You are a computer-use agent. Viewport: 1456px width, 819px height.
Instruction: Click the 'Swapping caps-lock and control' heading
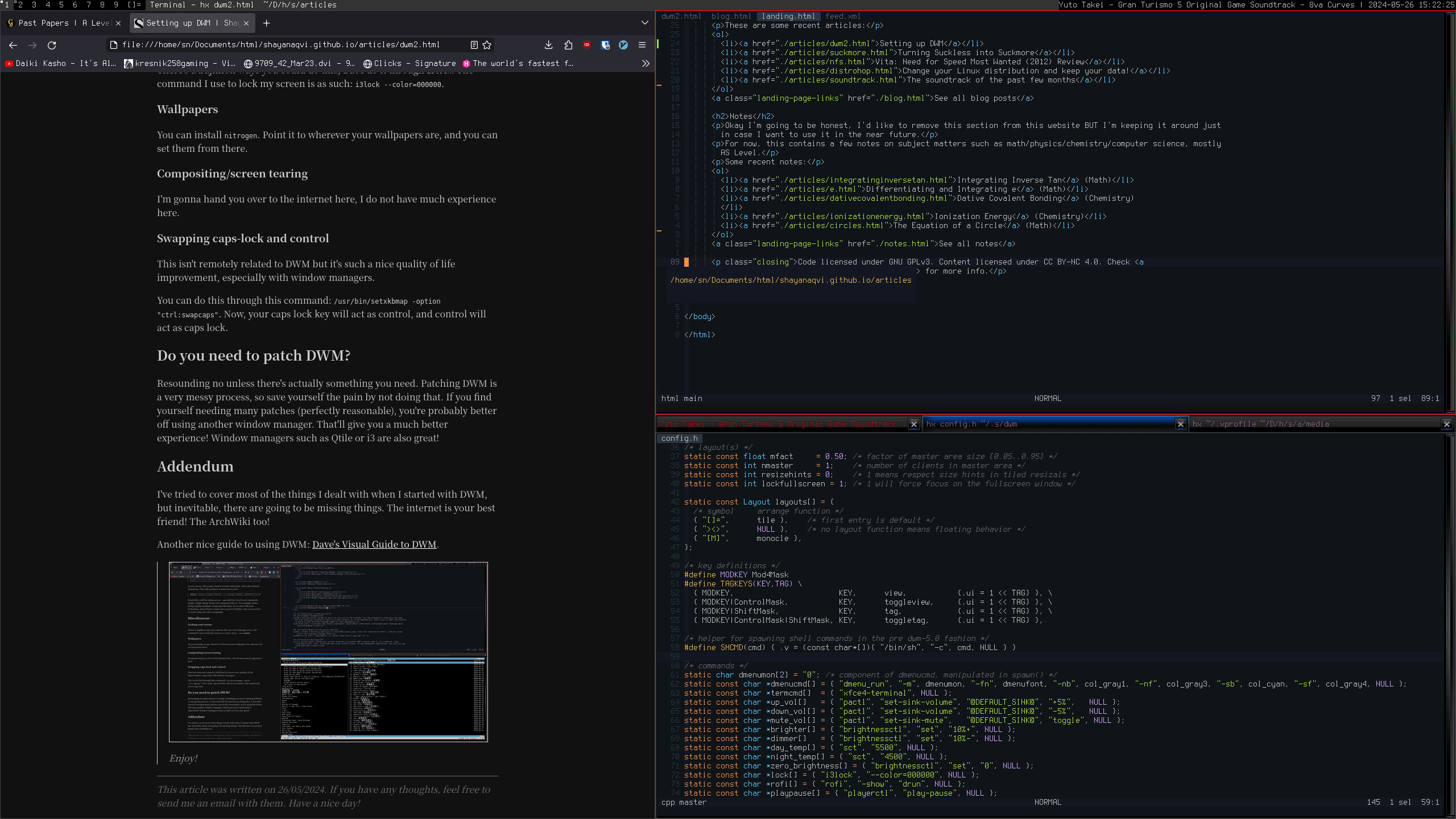pos(243,239)
